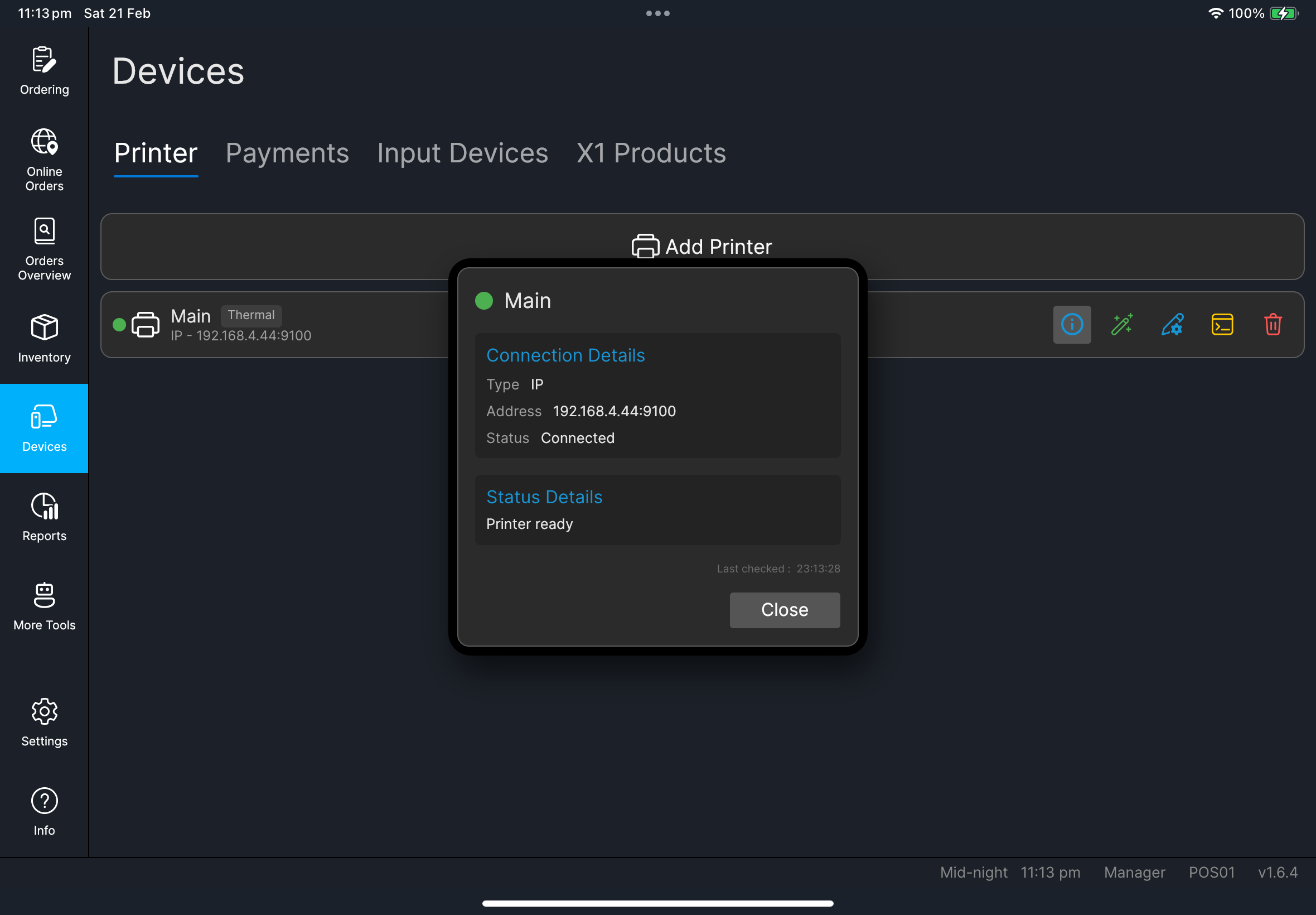This screenshot has height=915, width=1316.
Task: Click the Add Printer button
Action: (702, 247)
